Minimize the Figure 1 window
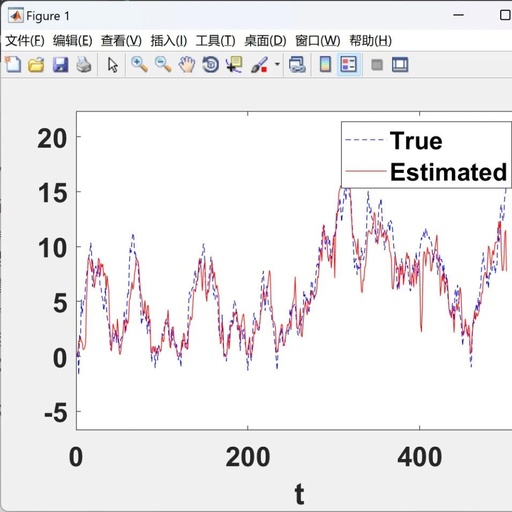The image size is (512, 512). [458, 15]
